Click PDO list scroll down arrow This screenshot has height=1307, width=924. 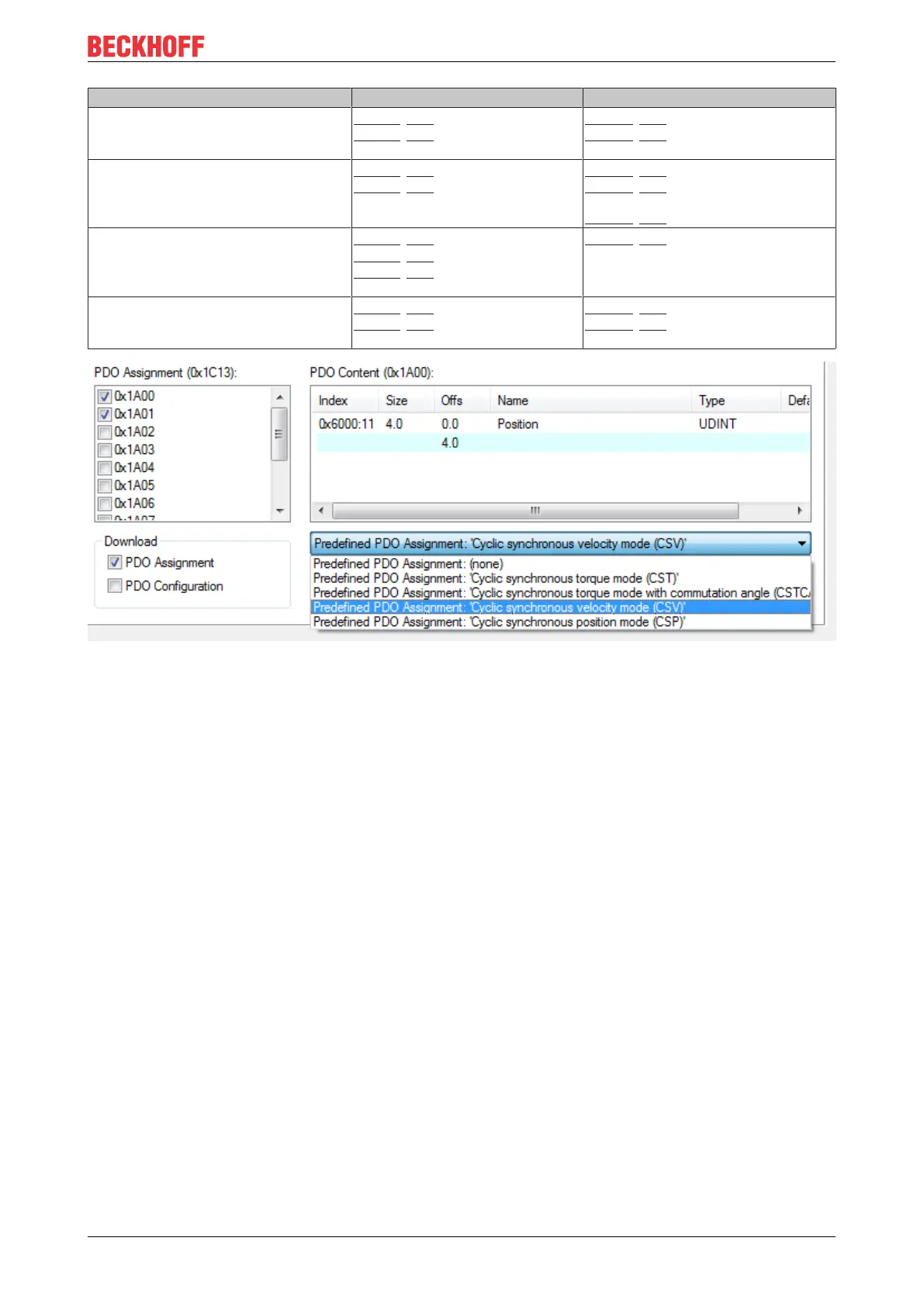pyautogui.click(x=280, y=511)
